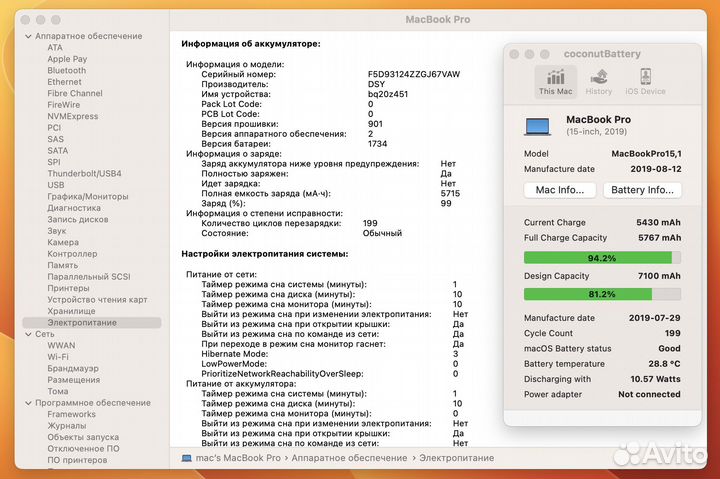Screen dimensions: 720x479
Task: Select Thunderbolt/USB4 in the sidebar
Action: click(x=84, y=174)
